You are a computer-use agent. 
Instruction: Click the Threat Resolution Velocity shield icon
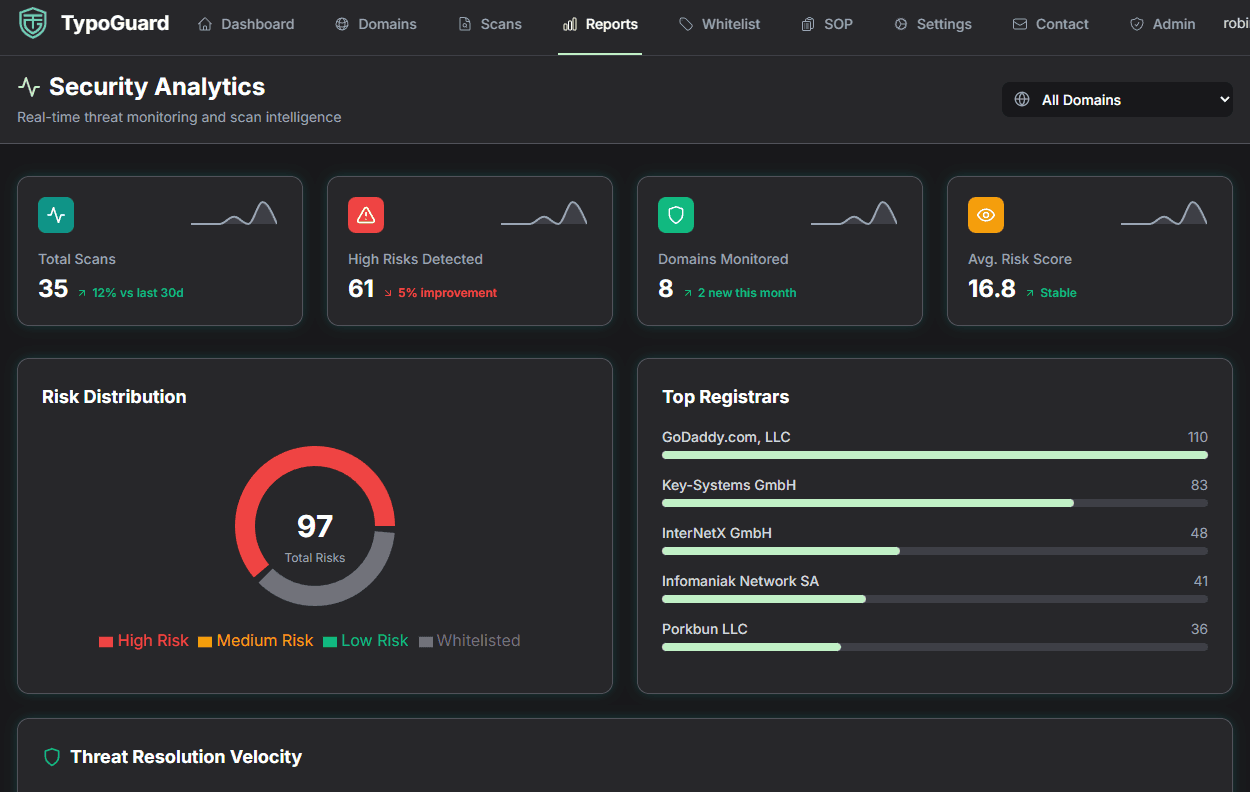[x=52, y=757]
